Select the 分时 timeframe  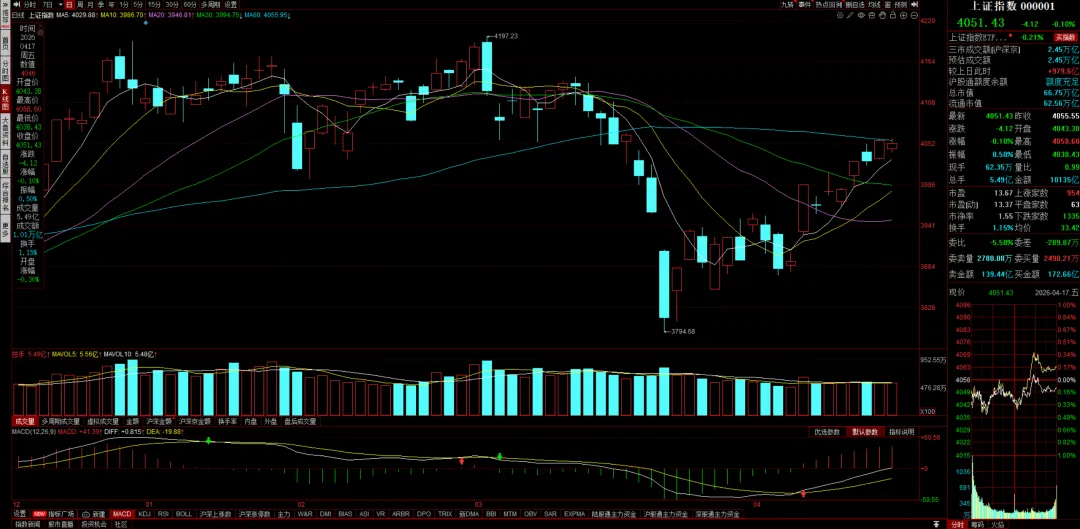pyautogui.click(x=30, y=5)
